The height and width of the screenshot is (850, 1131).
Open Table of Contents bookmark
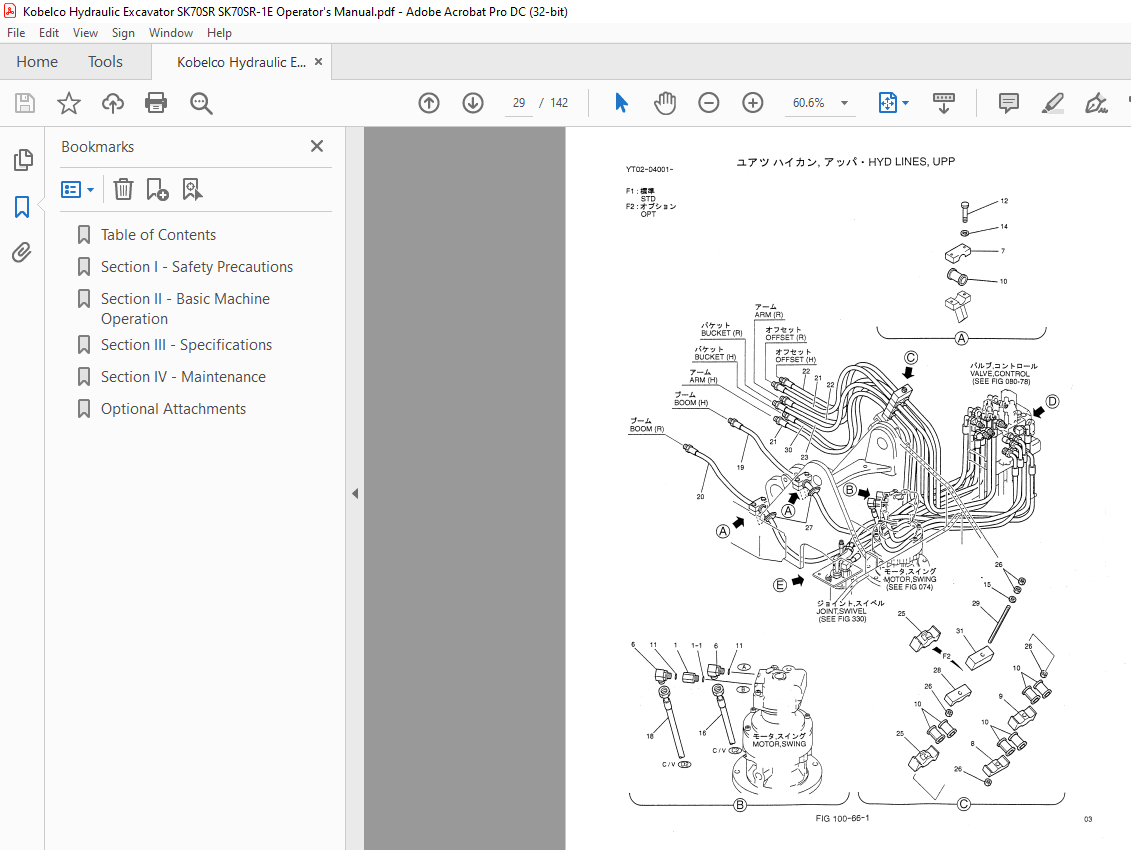(x=158, y=235)
